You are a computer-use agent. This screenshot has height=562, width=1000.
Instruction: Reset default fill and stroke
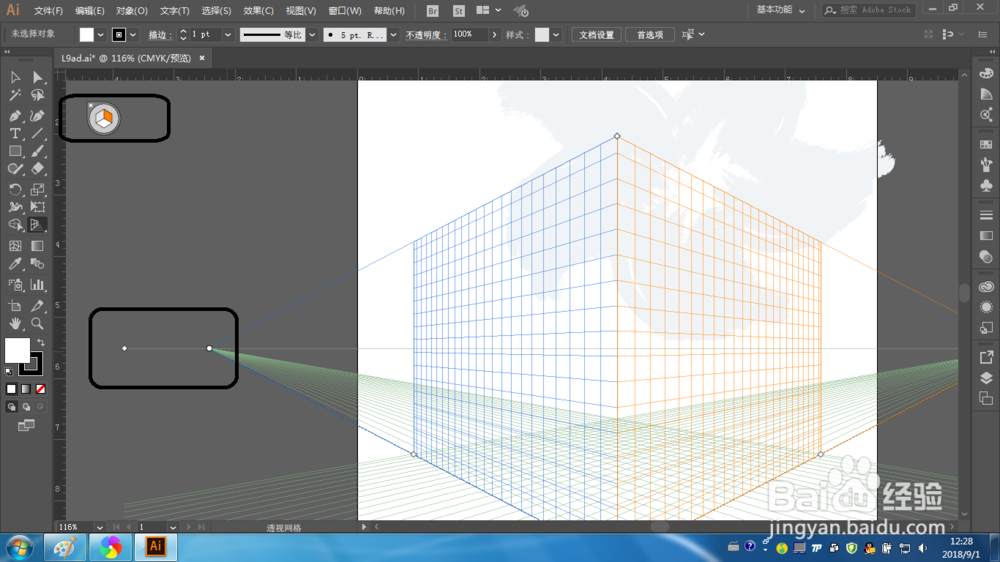click(x=9, y=371)
